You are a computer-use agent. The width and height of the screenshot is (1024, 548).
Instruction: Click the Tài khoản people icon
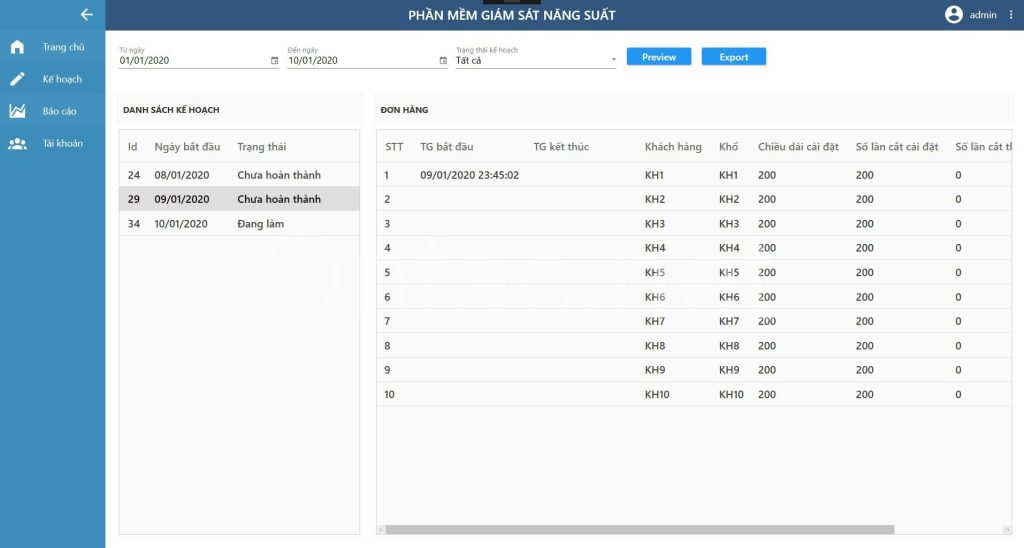[17, 143]
